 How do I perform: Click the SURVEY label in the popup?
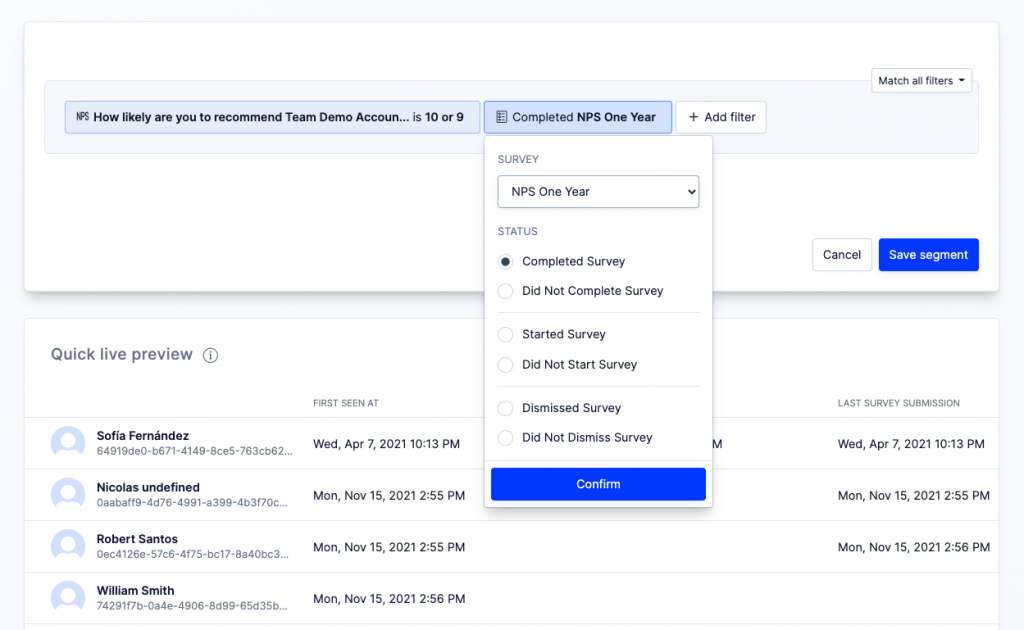[x=518, y=159]
